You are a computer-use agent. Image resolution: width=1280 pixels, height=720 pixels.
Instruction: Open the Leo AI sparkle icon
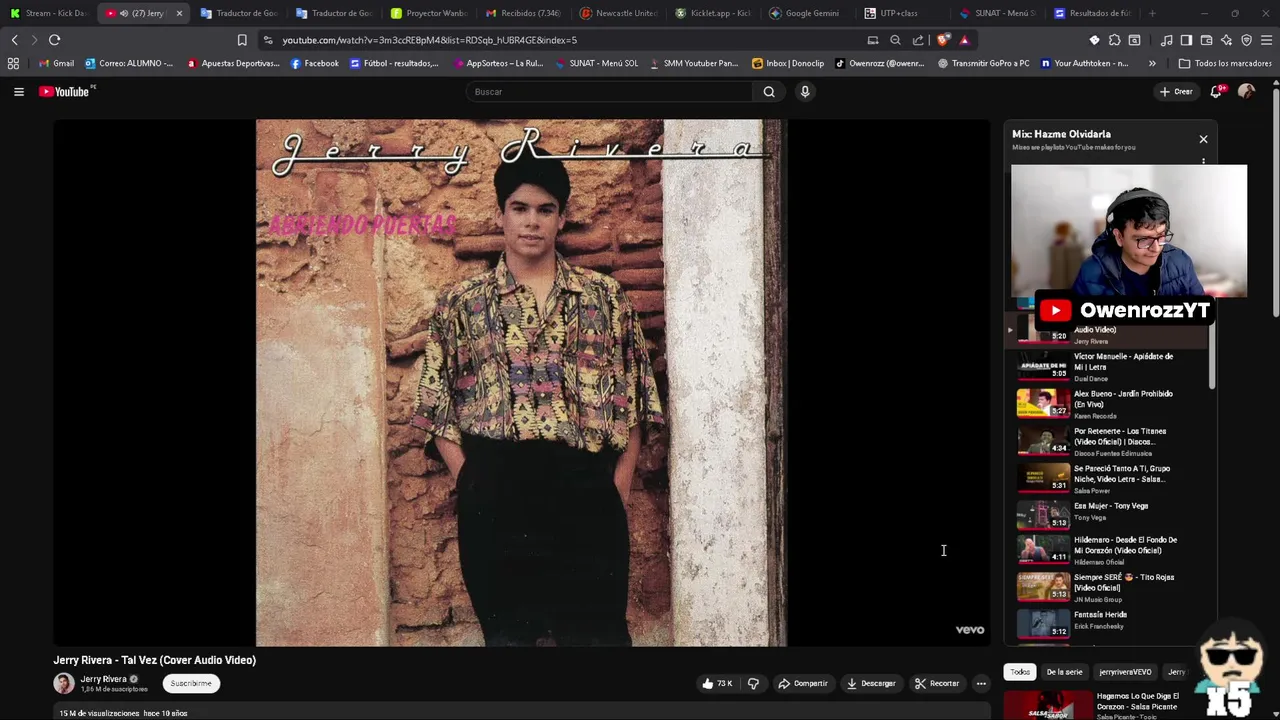pos(1226,40)
